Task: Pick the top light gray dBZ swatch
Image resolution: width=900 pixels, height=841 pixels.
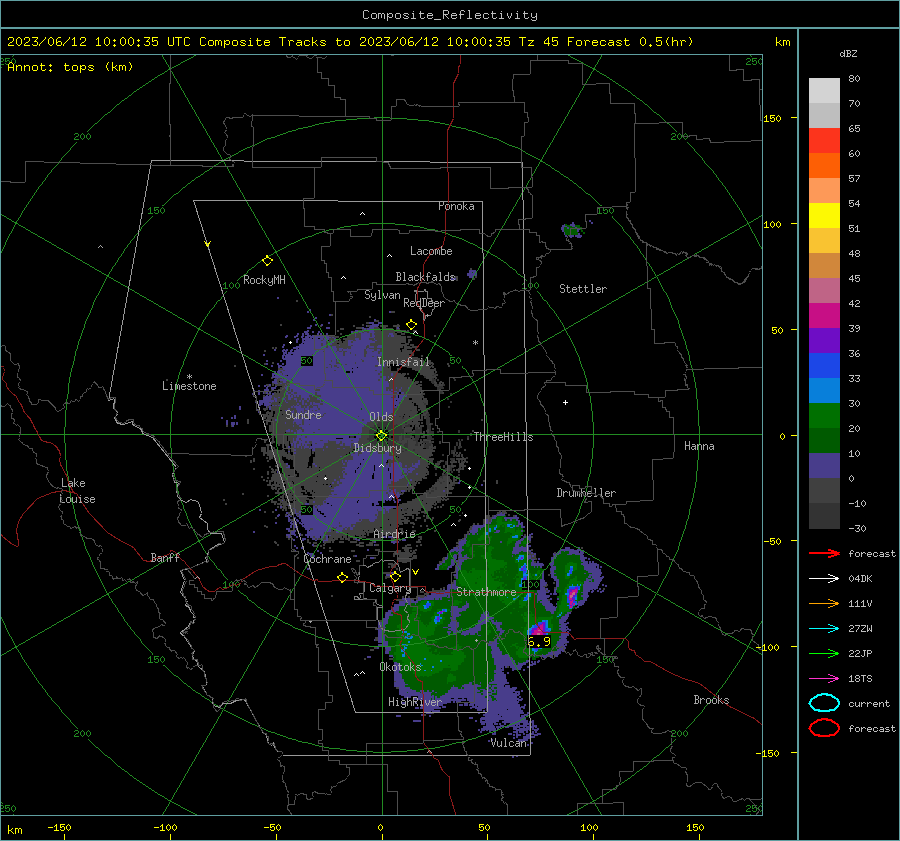Action: (x=824, y=91)
